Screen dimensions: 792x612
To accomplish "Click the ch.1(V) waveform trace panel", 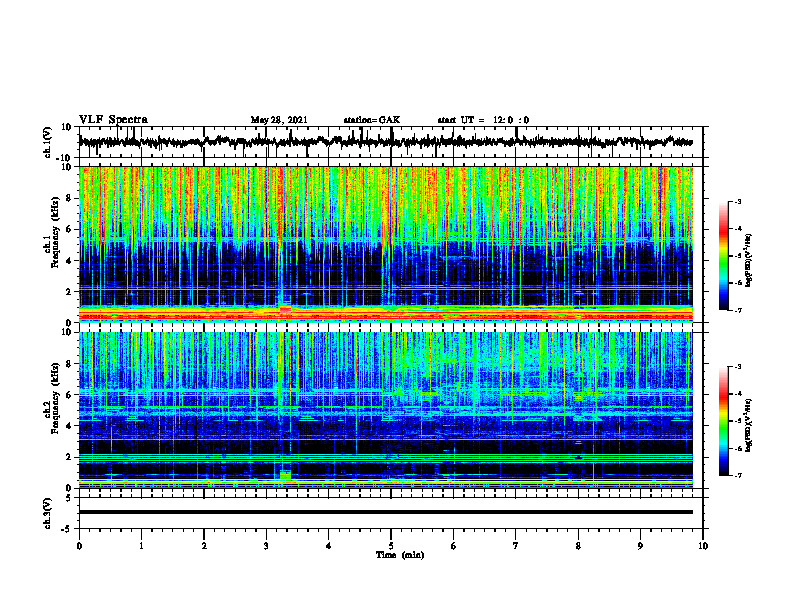I will click(391, 142).
